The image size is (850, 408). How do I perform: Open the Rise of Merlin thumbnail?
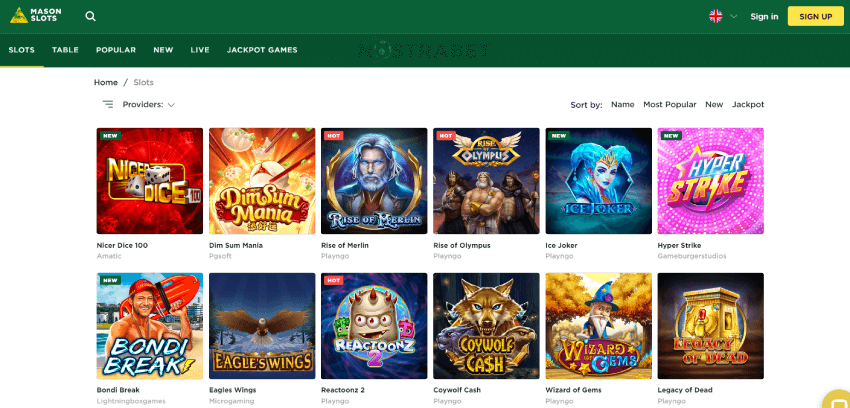coord(374,181)
